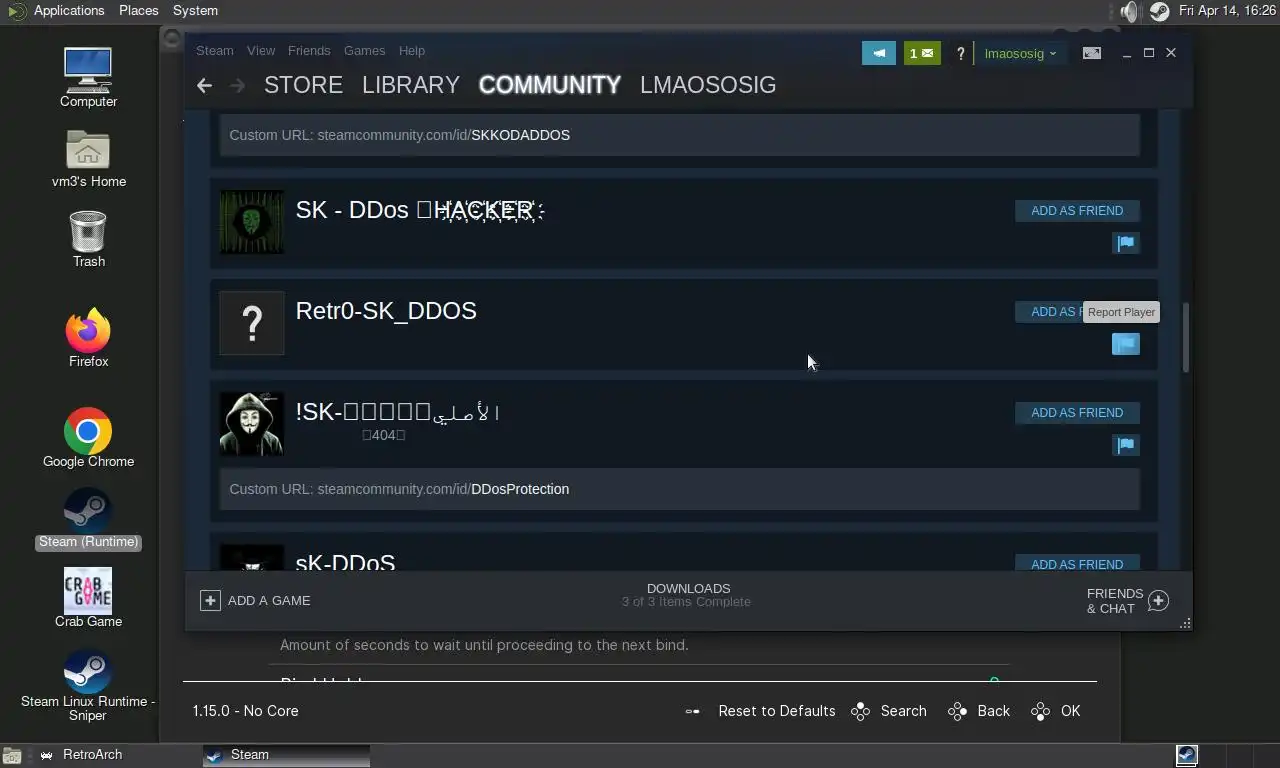Click the plus icon for Add a Game
The height and width of the screenshot is (768, 1280).
(x=210, y=600)
